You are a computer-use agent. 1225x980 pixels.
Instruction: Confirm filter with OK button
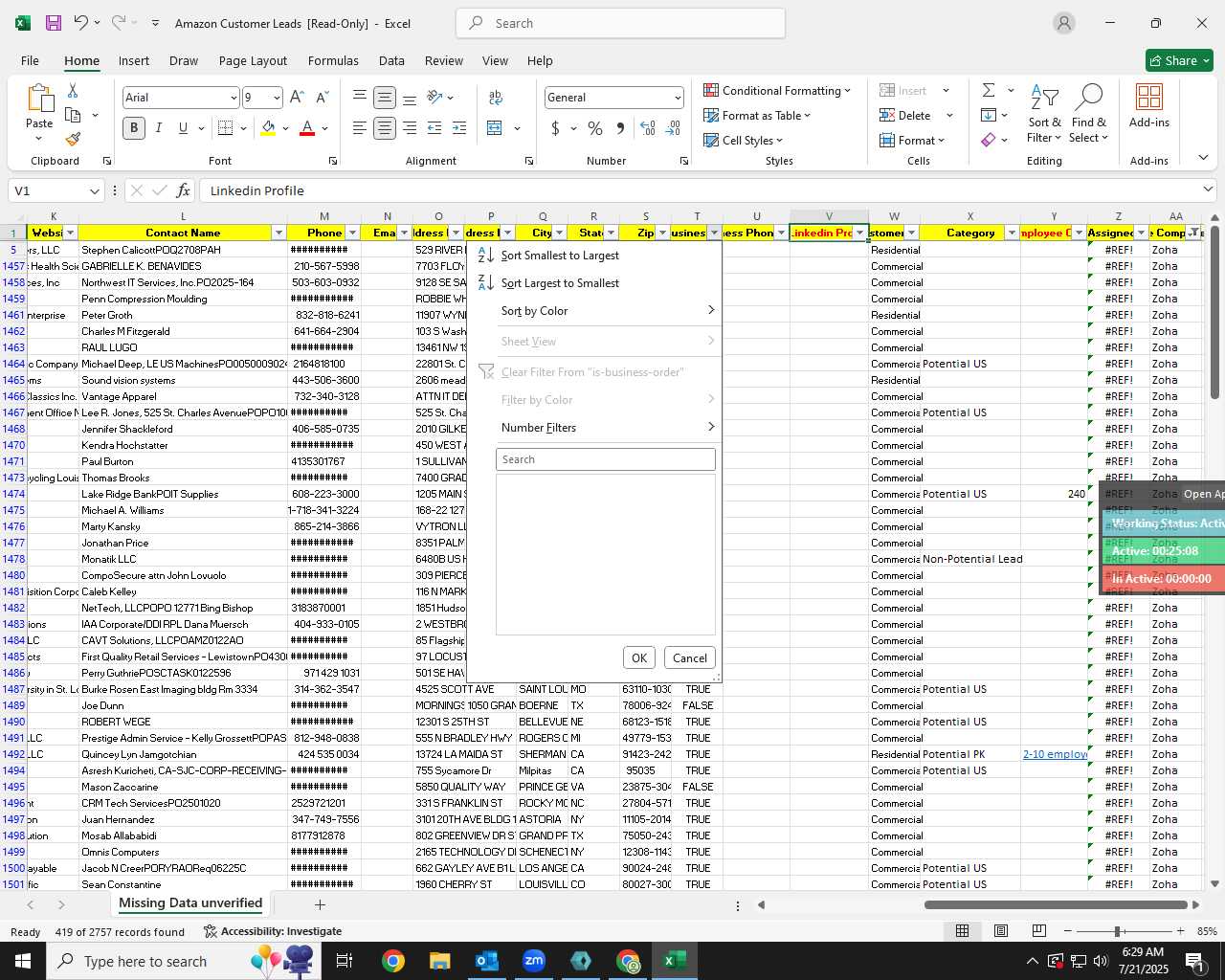(639, 657)
